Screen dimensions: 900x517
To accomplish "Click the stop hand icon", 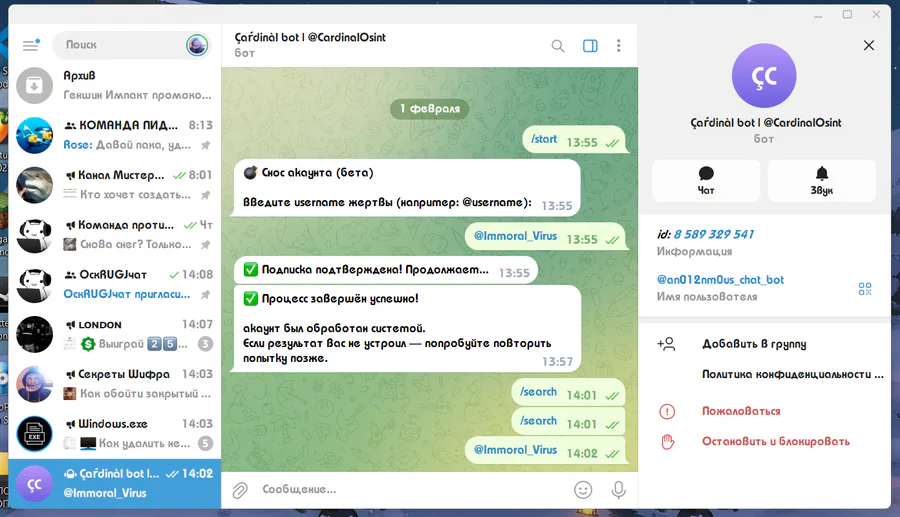I will pyautogui.click(x=667, y=441).
